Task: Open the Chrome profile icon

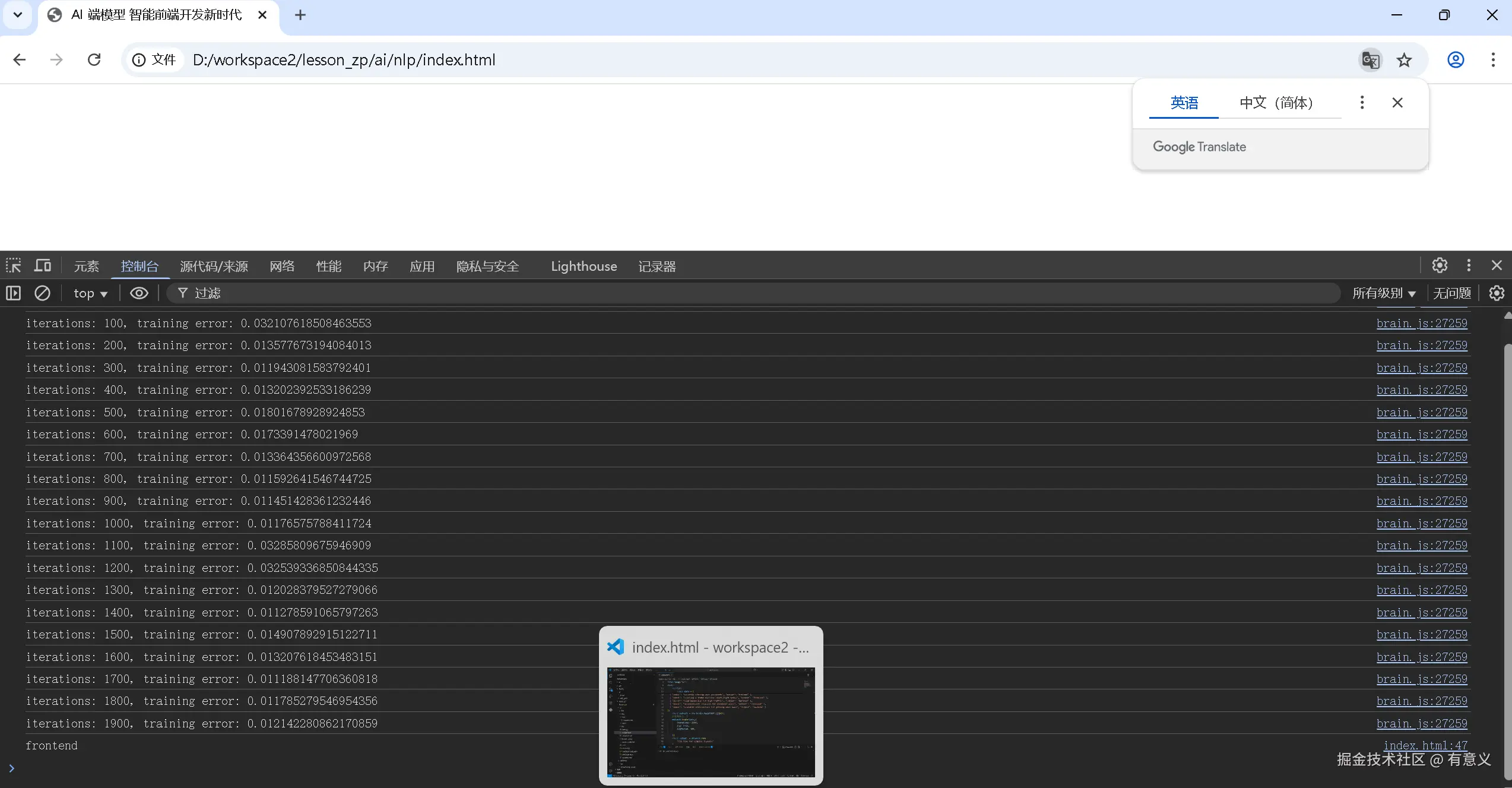Action: 1456,60
